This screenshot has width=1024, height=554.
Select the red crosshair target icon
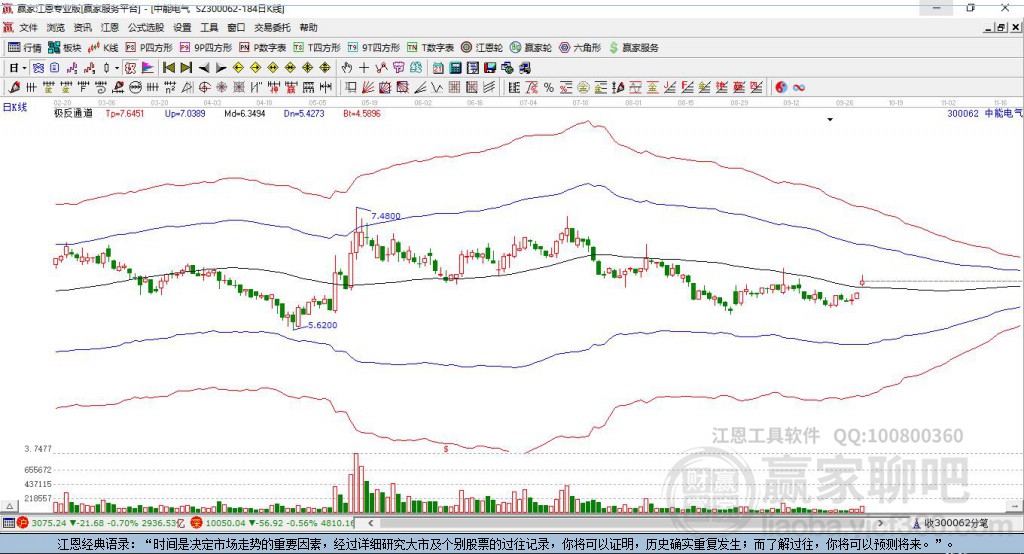(204, 88)
